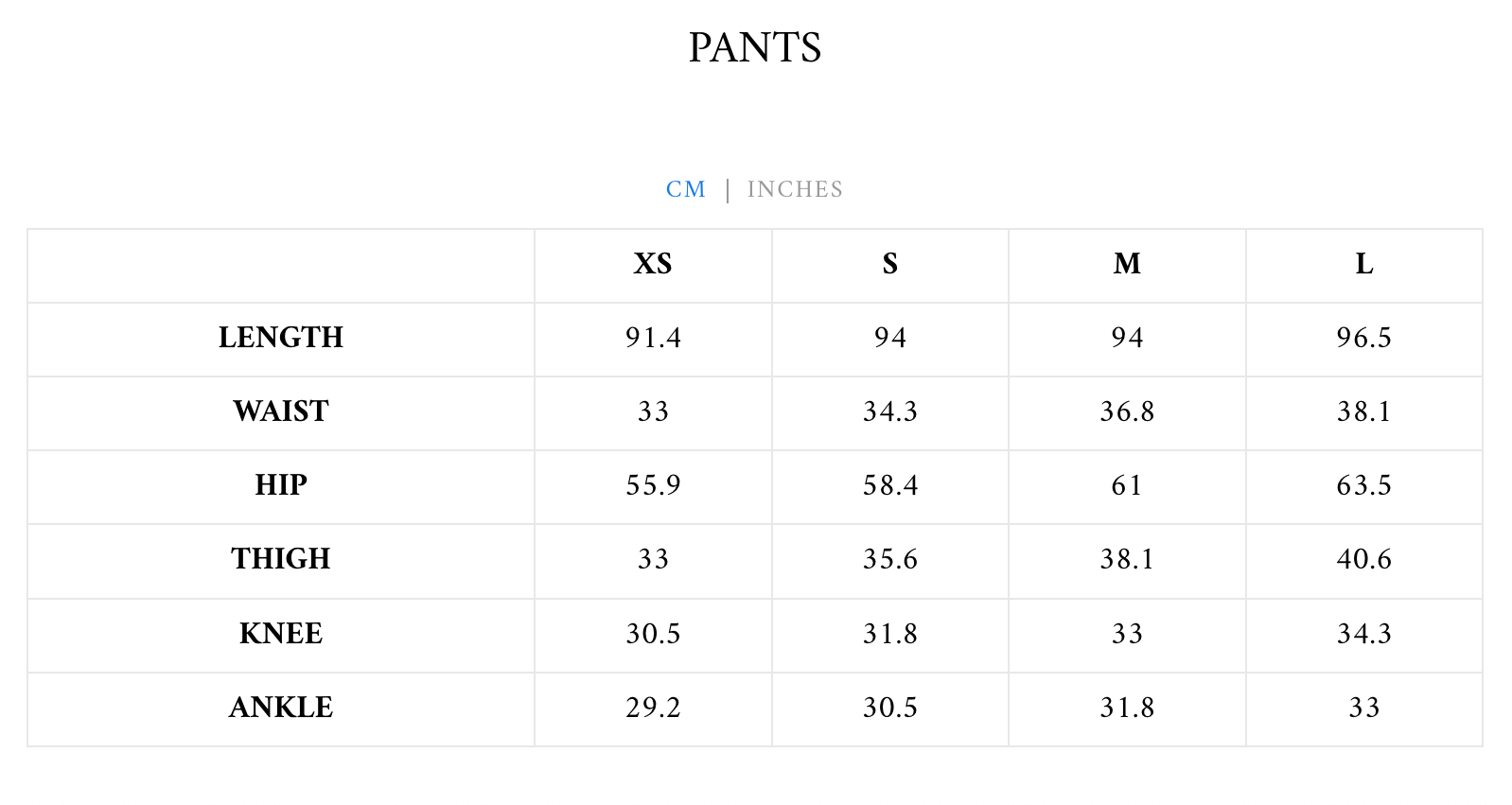
Task: Select the 91.4 length value for XS
Action: [653, 338]
